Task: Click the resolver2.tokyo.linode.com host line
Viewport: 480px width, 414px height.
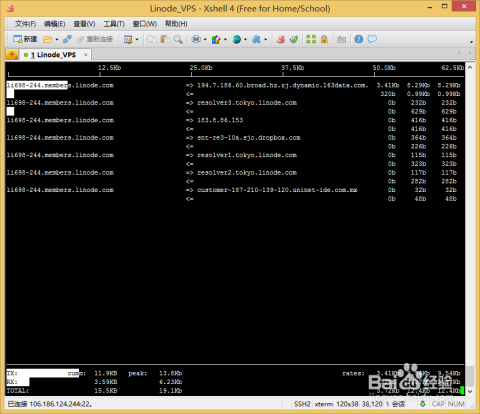Action: (x=247, y=173)
